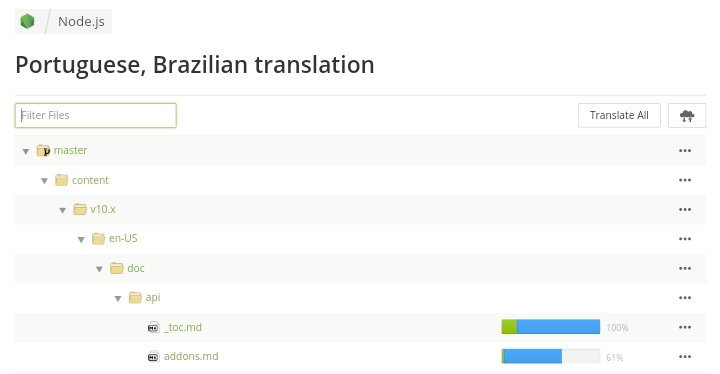Collapse the doc folder arrow

pos(99,269)
